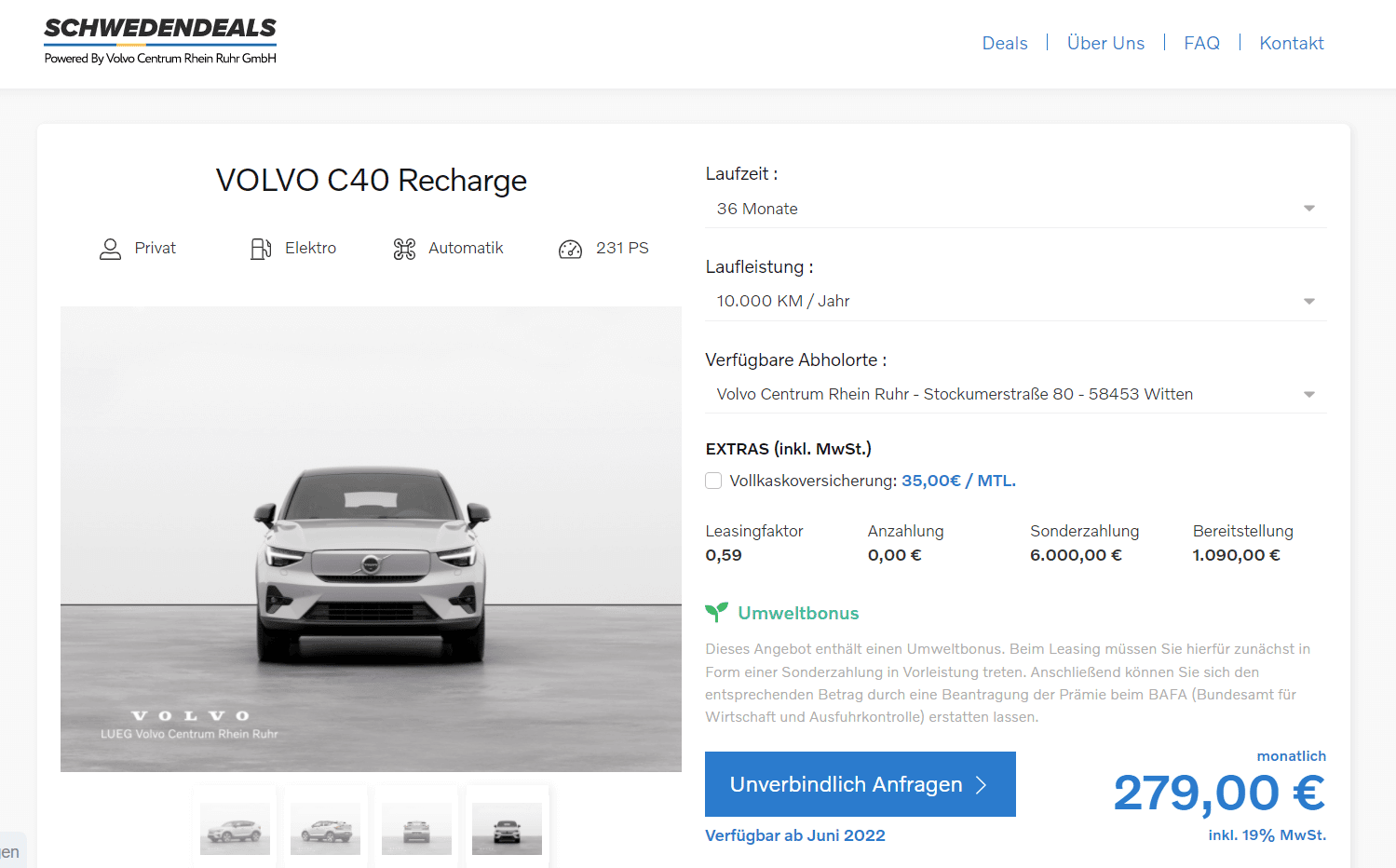Click the 35,00€ / MTL. price link

point(958,481)
